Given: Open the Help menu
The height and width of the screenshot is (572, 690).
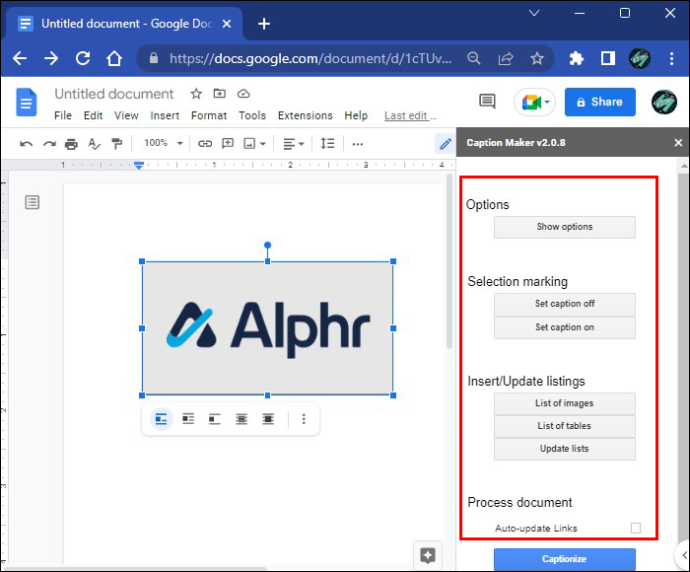Looking at the screenshot, I should click(x=356, y=115).
